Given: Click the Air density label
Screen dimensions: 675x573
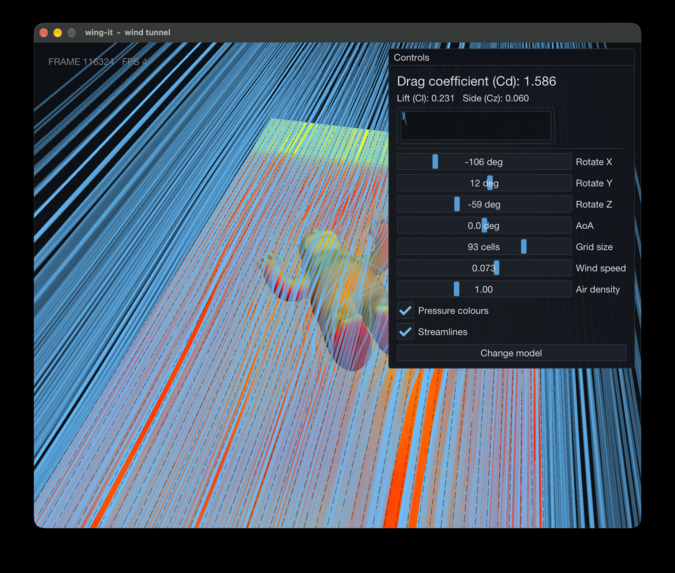Looking at the screenshot, I should 598,289.
